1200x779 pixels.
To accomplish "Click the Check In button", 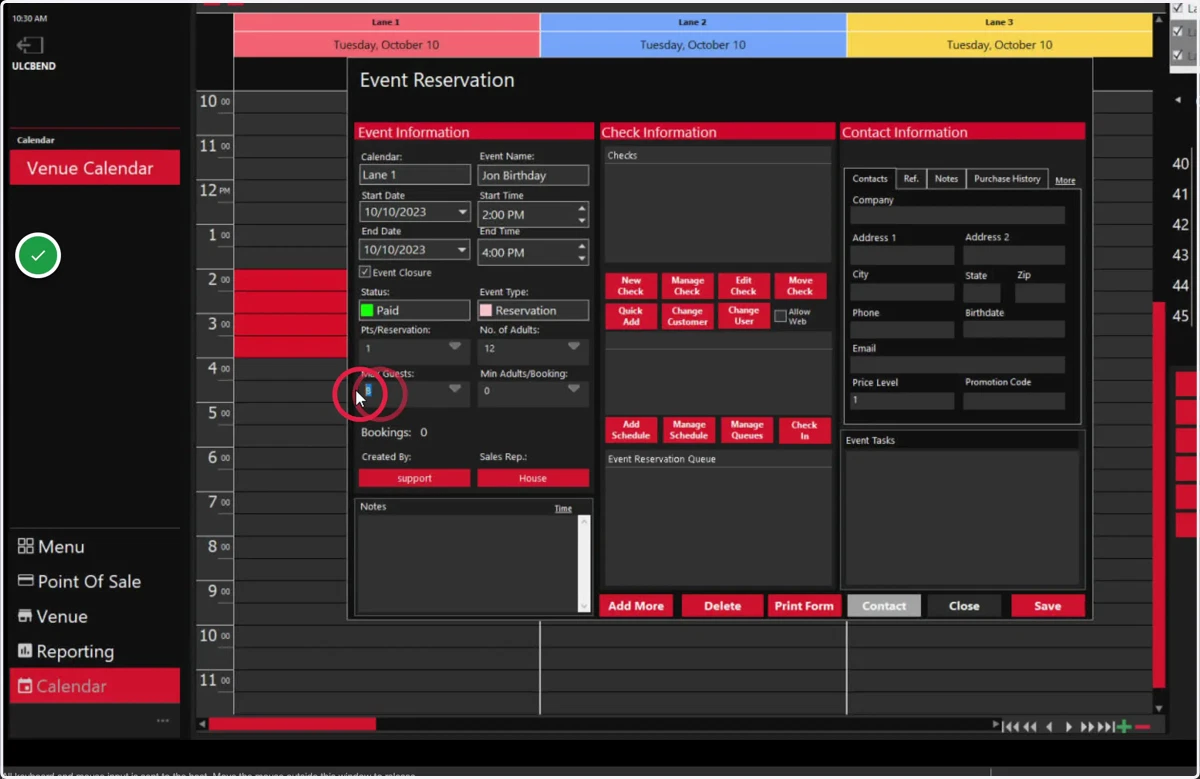I will coord(804,430).
